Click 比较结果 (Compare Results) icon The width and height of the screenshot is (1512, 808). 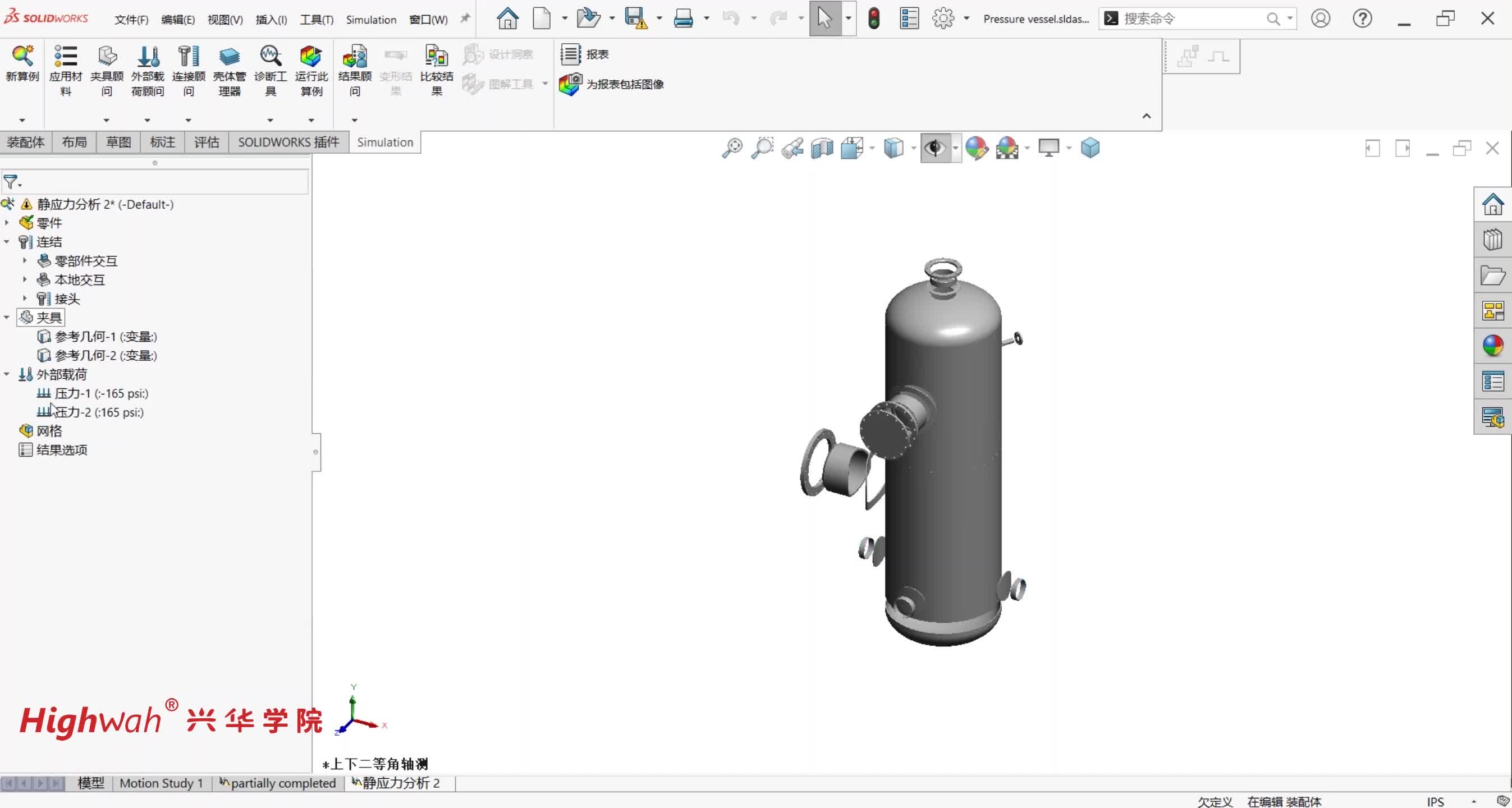[436, 57]
